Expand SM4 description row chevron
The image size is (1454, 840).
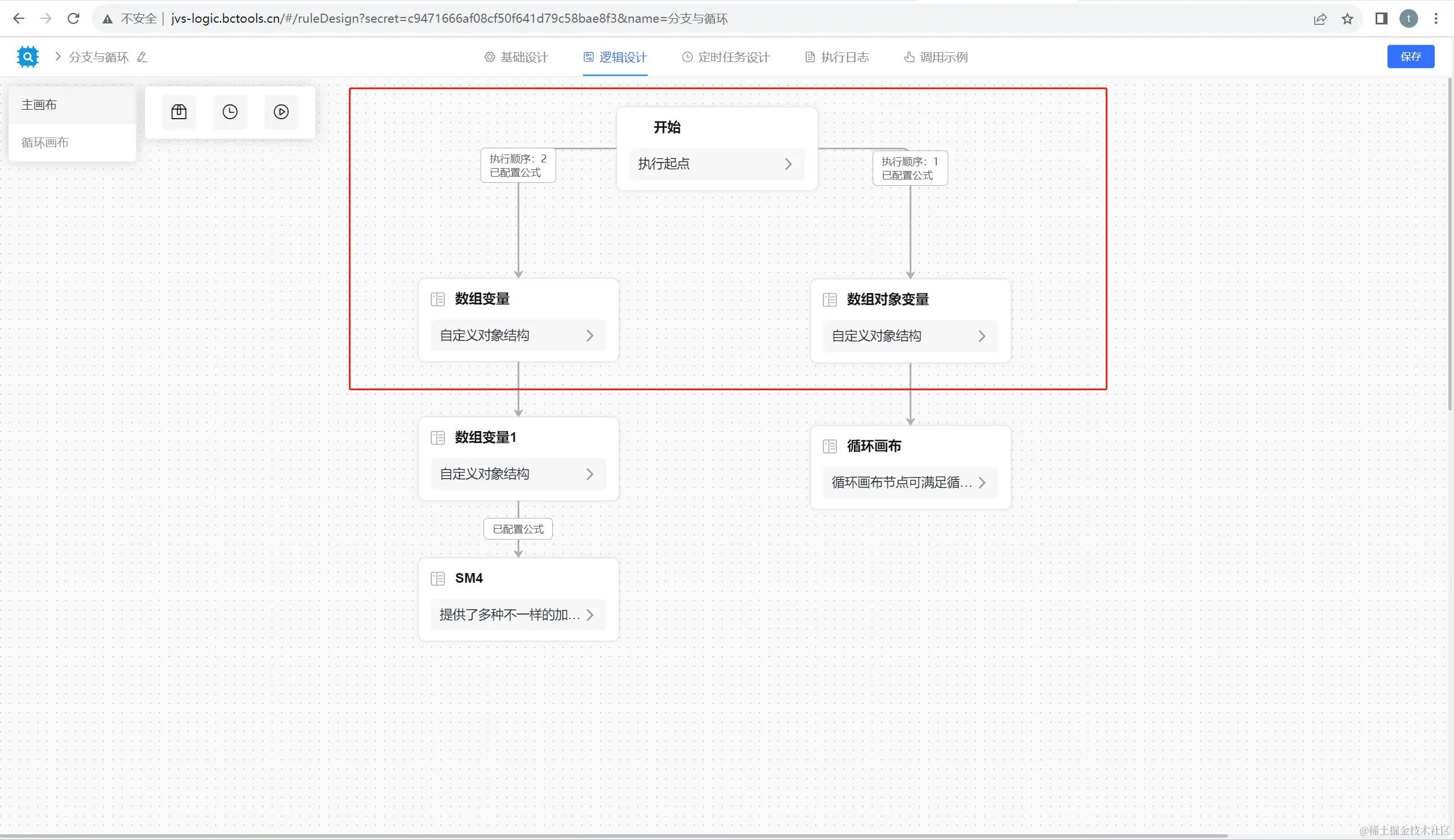[590, 615]
